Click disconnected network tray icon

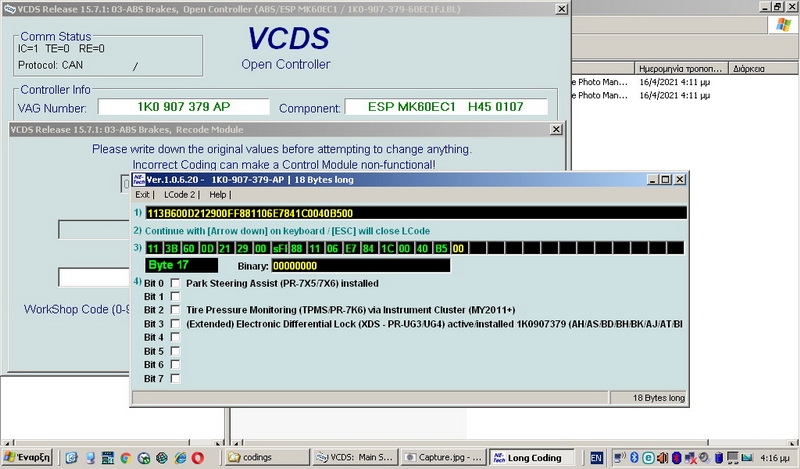tap(691, 458)
